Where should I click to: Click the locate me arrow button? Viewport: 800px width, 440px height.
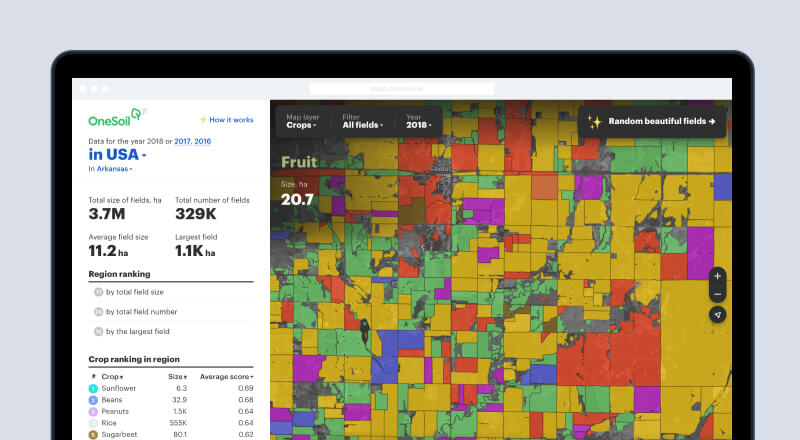[x=717, y=315]
